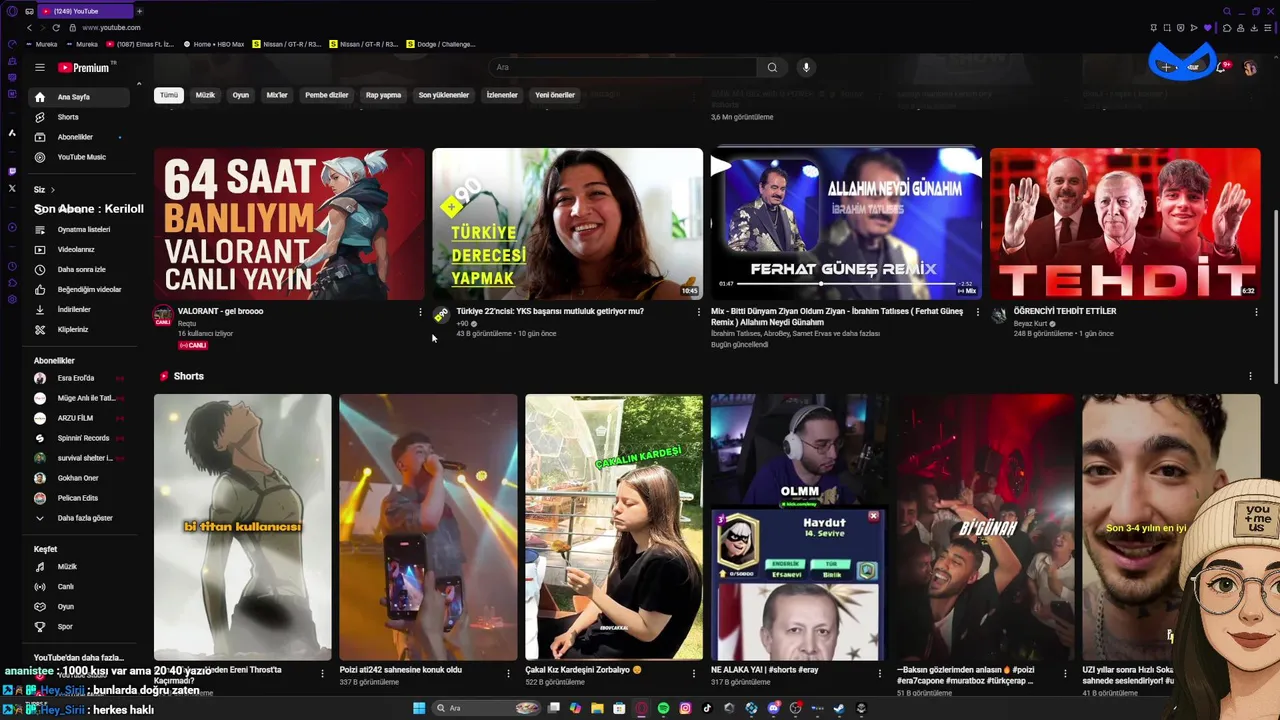Select the Müzik filter chip
The image size is (1280, 720).
(205, 95)
